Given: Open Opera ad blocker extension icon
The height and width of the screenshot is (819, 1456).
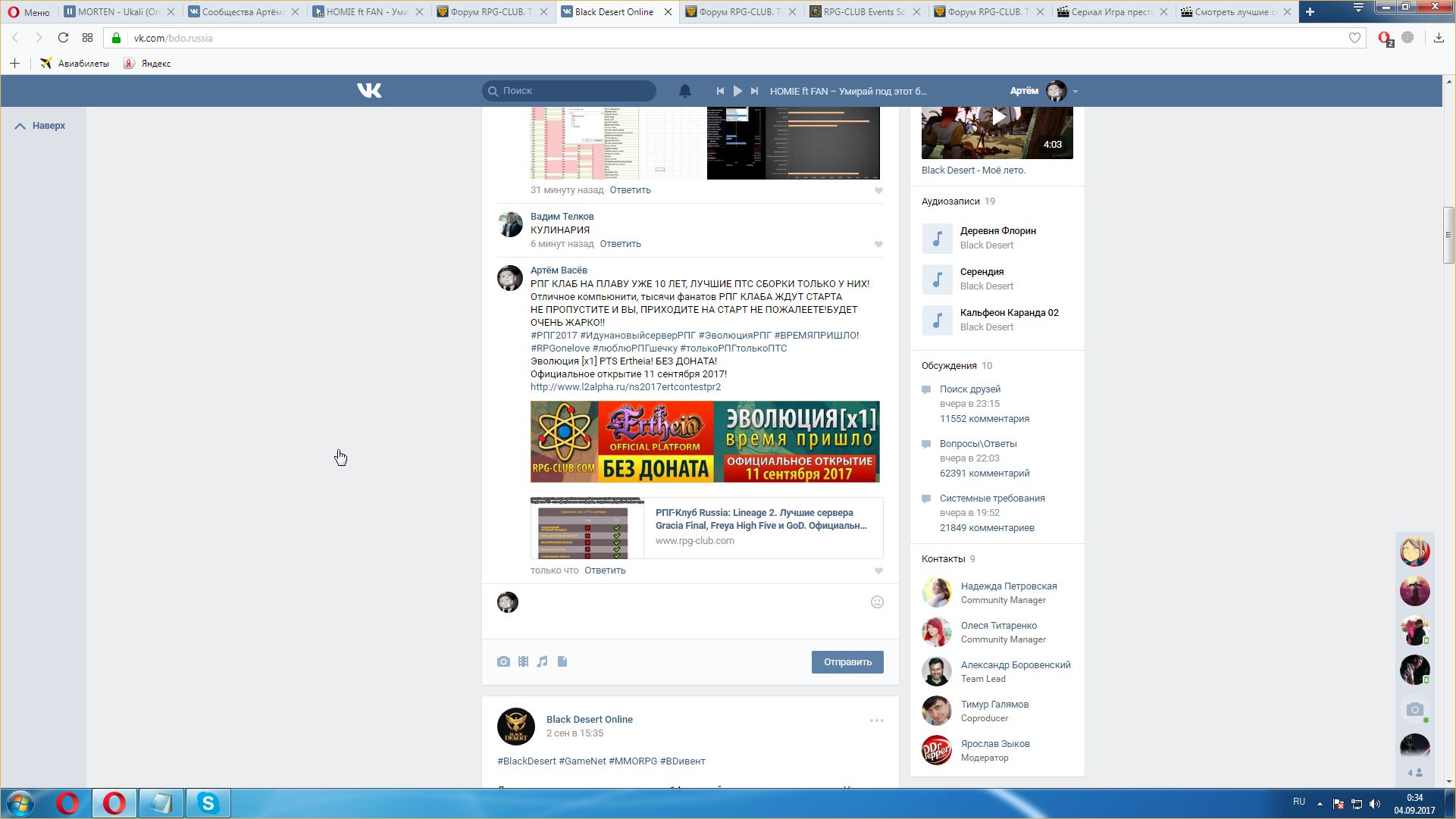Looking at the screenshot, I should [x=1385, y=39].
